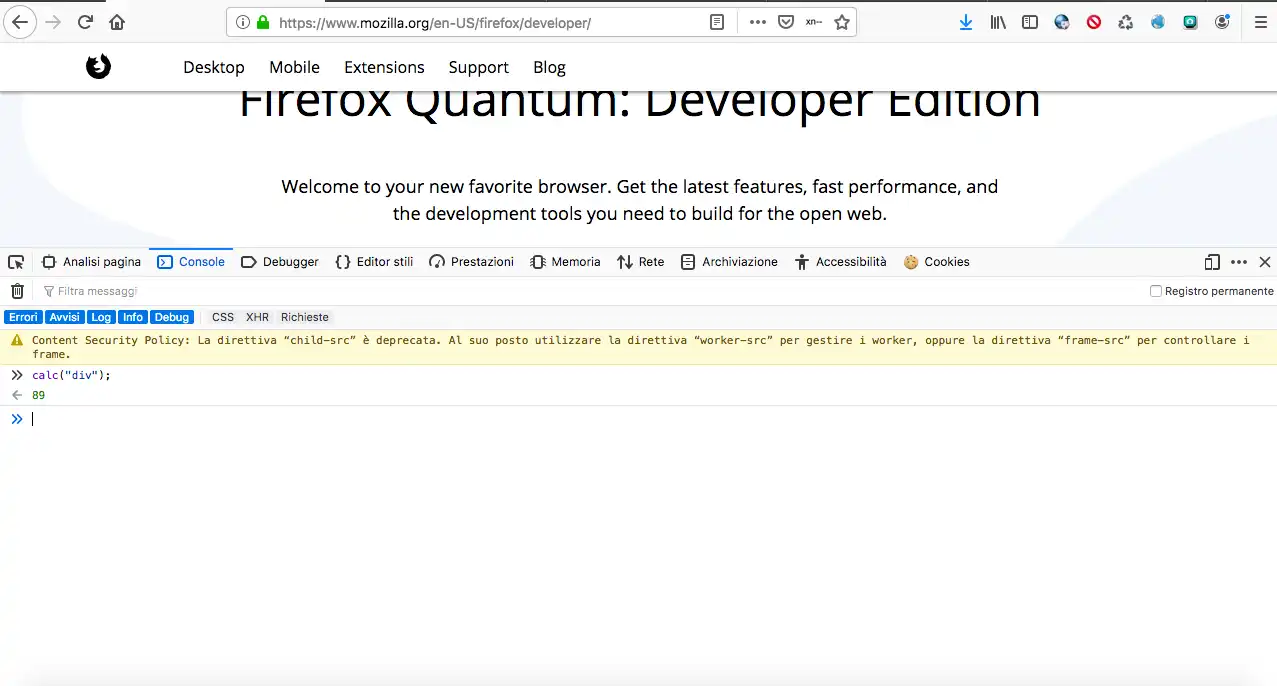The width and height of the screenshot is (1277, 686).
Task: Go back to the previous page
Action: point(20,22)
